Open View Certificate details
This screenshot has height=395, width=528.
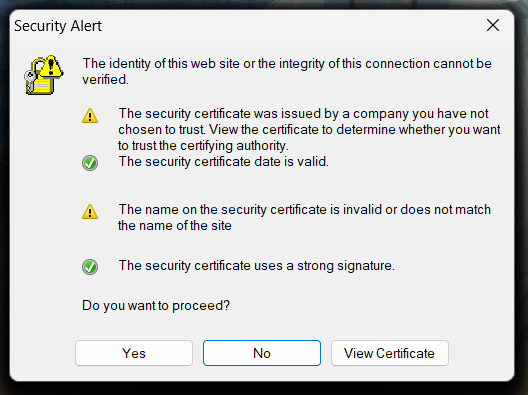[390, 353]
